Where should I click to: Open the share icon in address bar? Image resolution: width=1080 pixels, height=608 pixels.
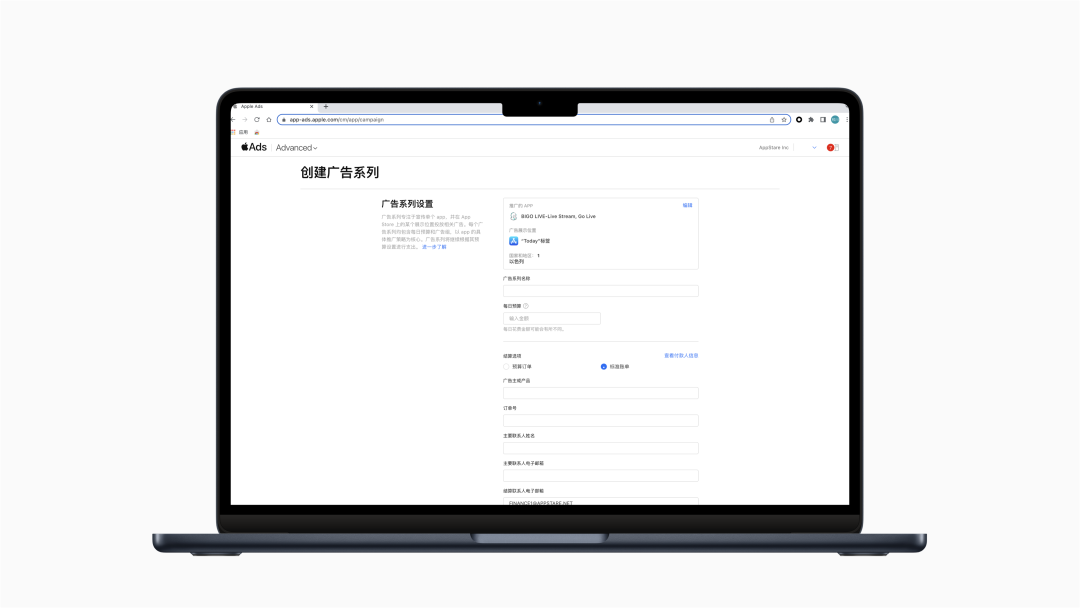click(772, 120)
